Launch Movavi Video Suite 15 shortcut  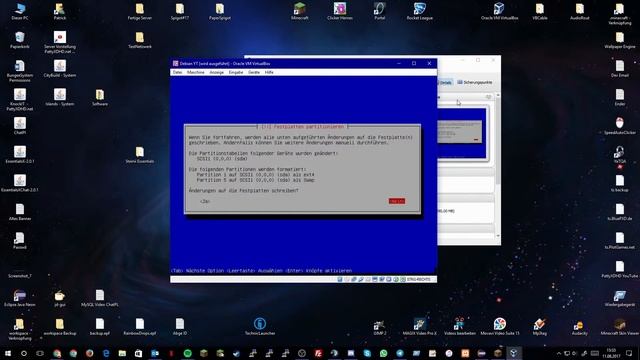coord(500,327)
